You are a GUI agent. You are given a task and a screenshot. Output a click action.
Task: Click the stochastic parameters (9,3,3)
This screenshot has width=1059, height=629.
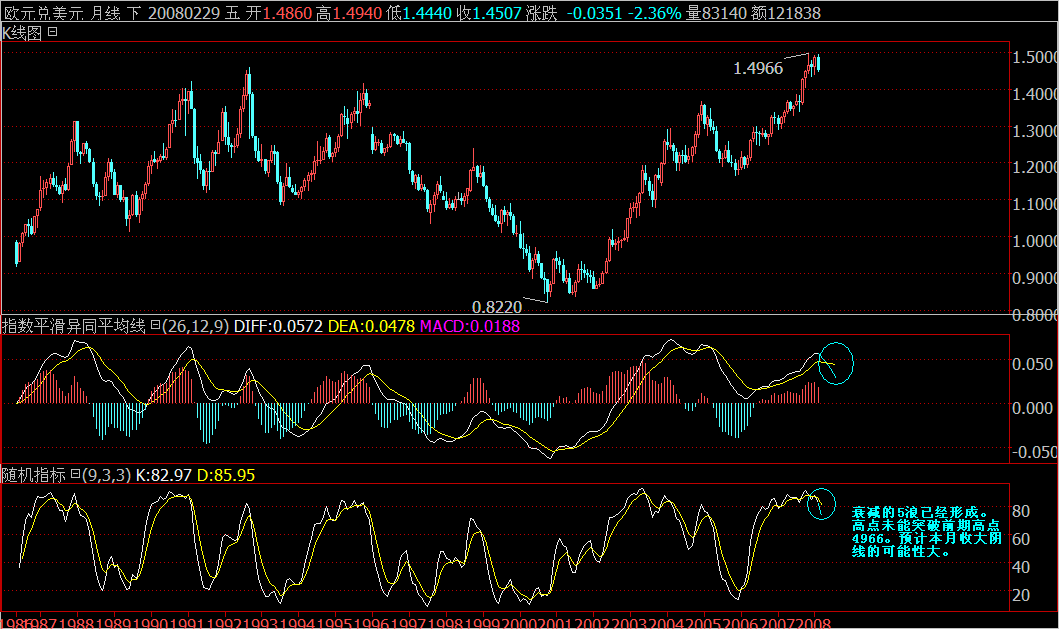click(106, 475)
